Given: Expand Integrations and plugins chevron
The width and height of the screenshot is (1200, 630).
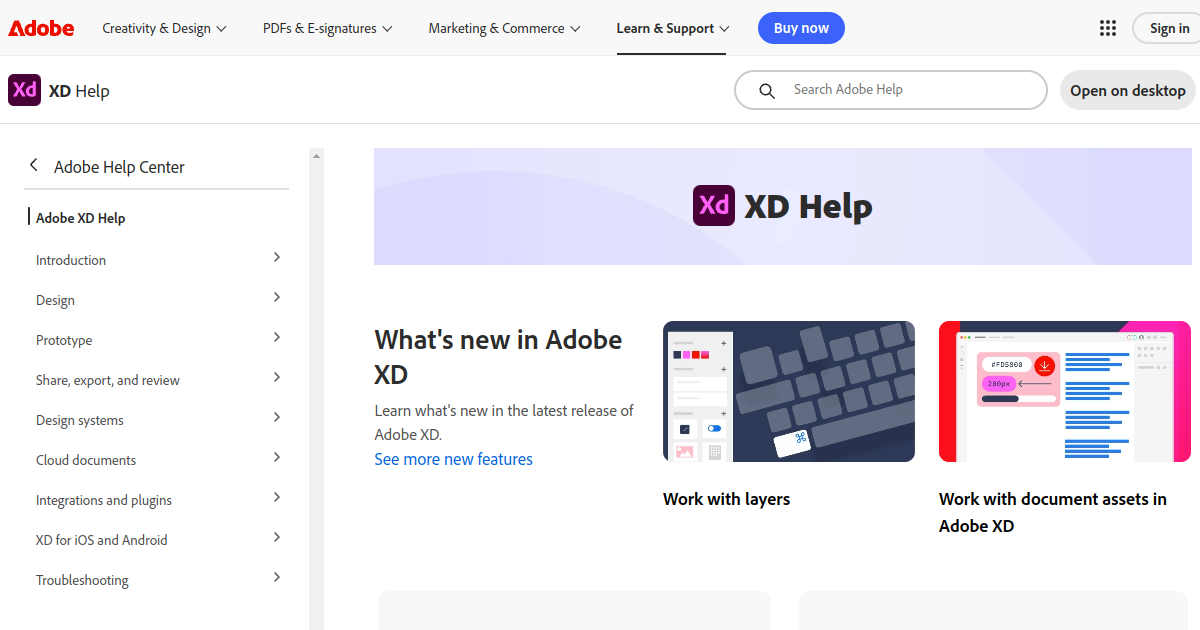Looking at the screenshot, I should pyautogui.click(x=277, y=498).
